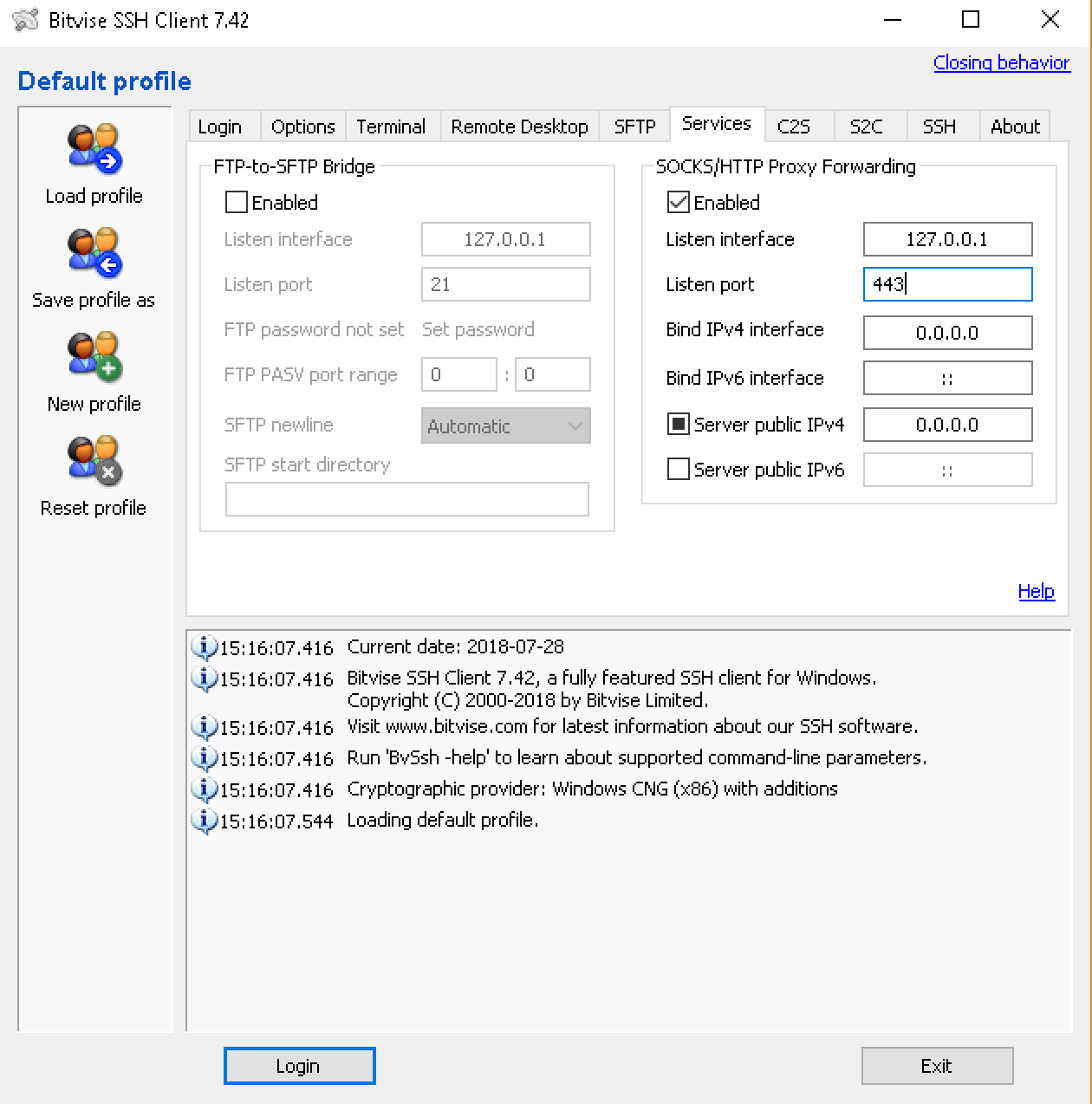Select the Services tab
The height and width of the screenshot is (1104, 1092).
[x=717, y=124]
